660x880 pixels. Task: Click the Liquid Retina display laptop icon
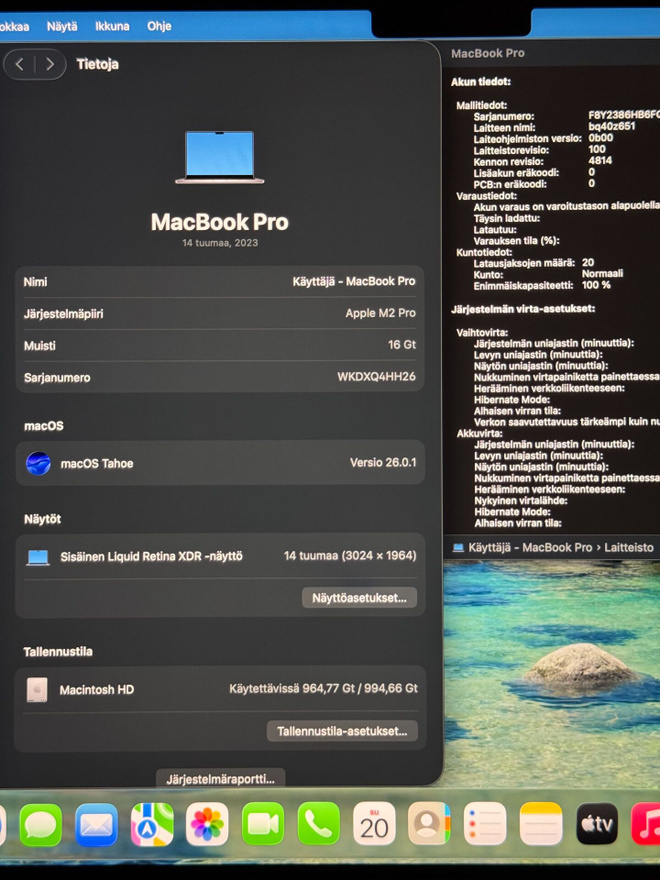pos(38,557)
